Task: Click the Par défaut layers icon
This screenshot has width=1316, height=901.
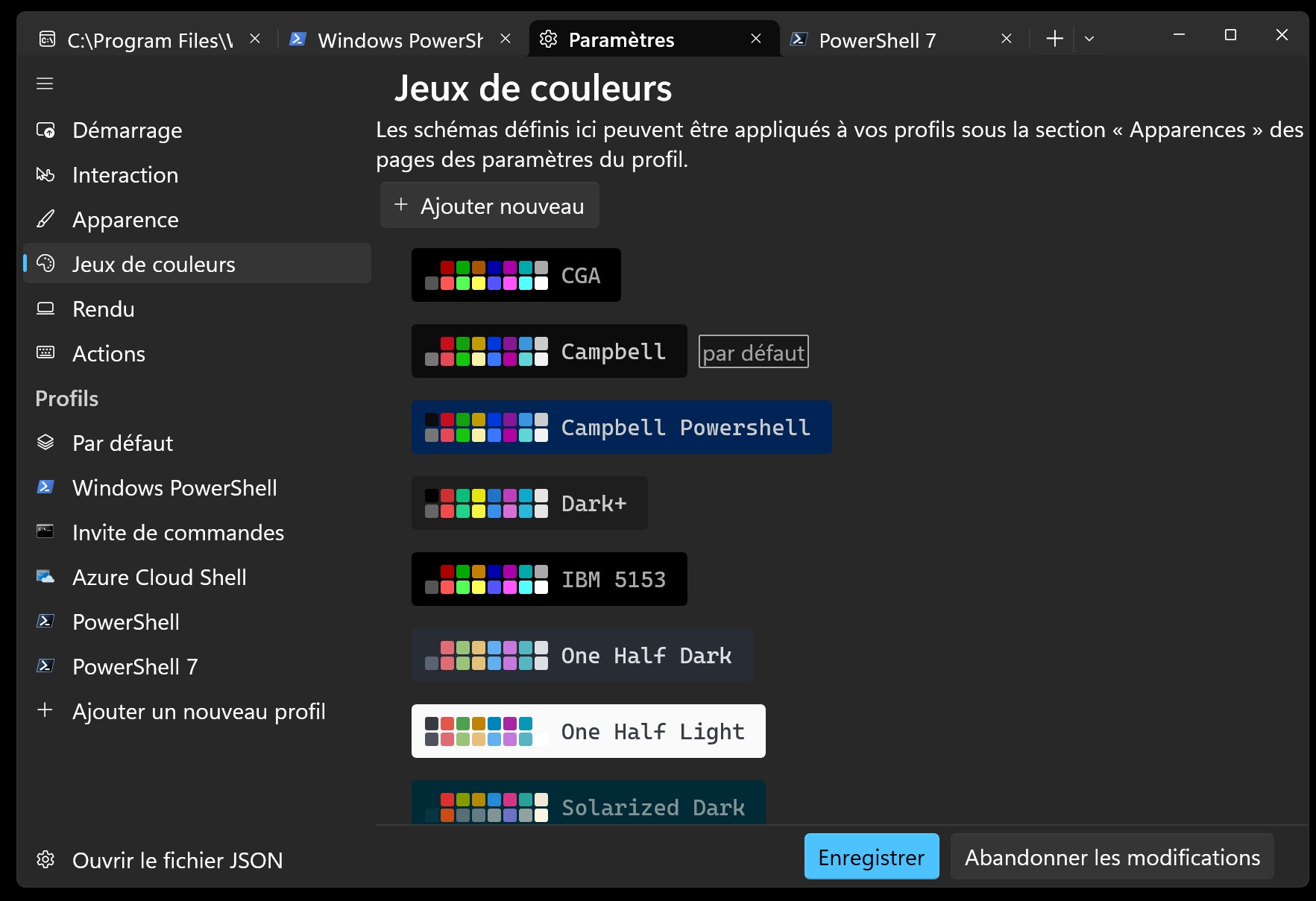Action: click(x=45, y=443)
